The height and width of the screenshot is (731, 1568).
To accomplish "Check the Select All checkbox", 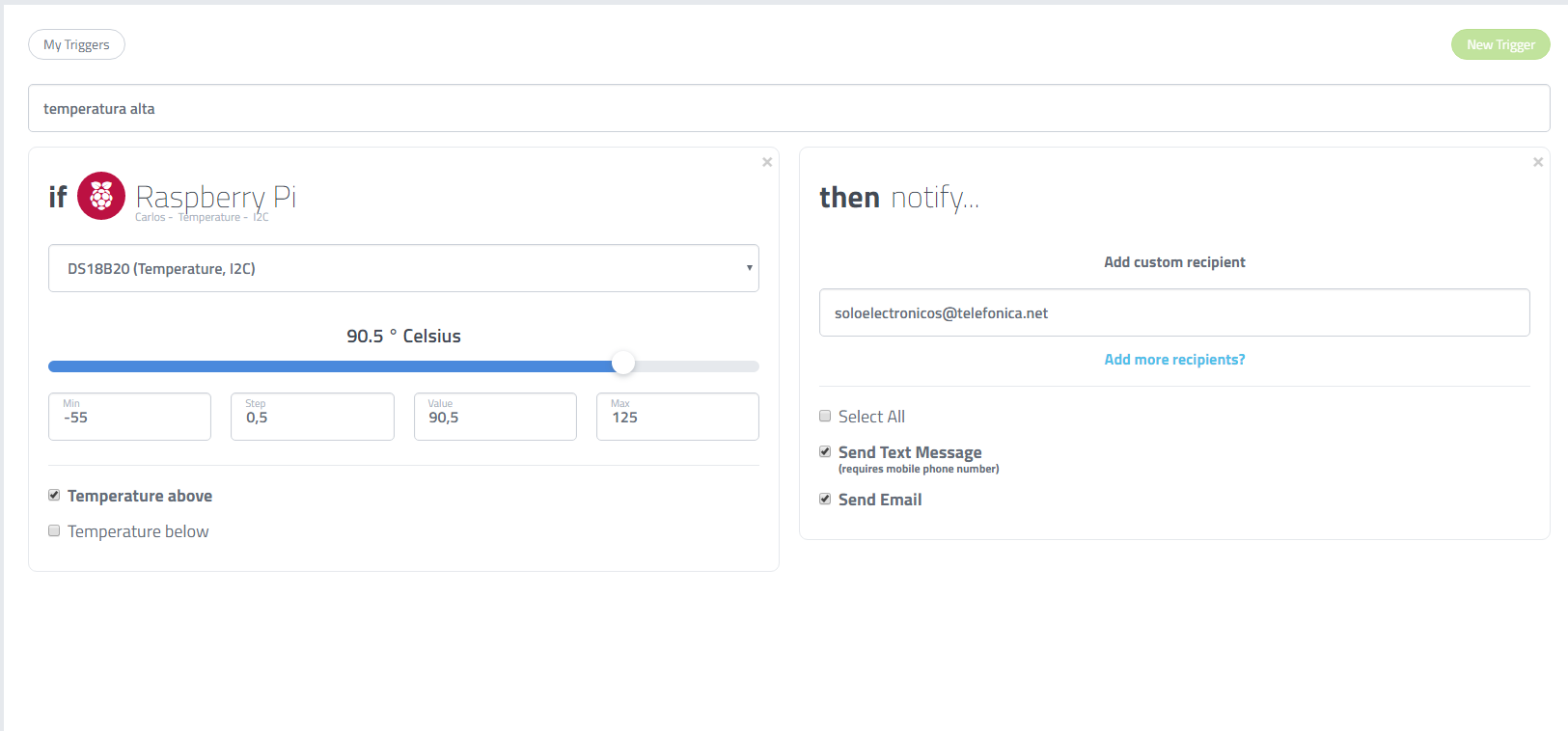I will 825,416.
